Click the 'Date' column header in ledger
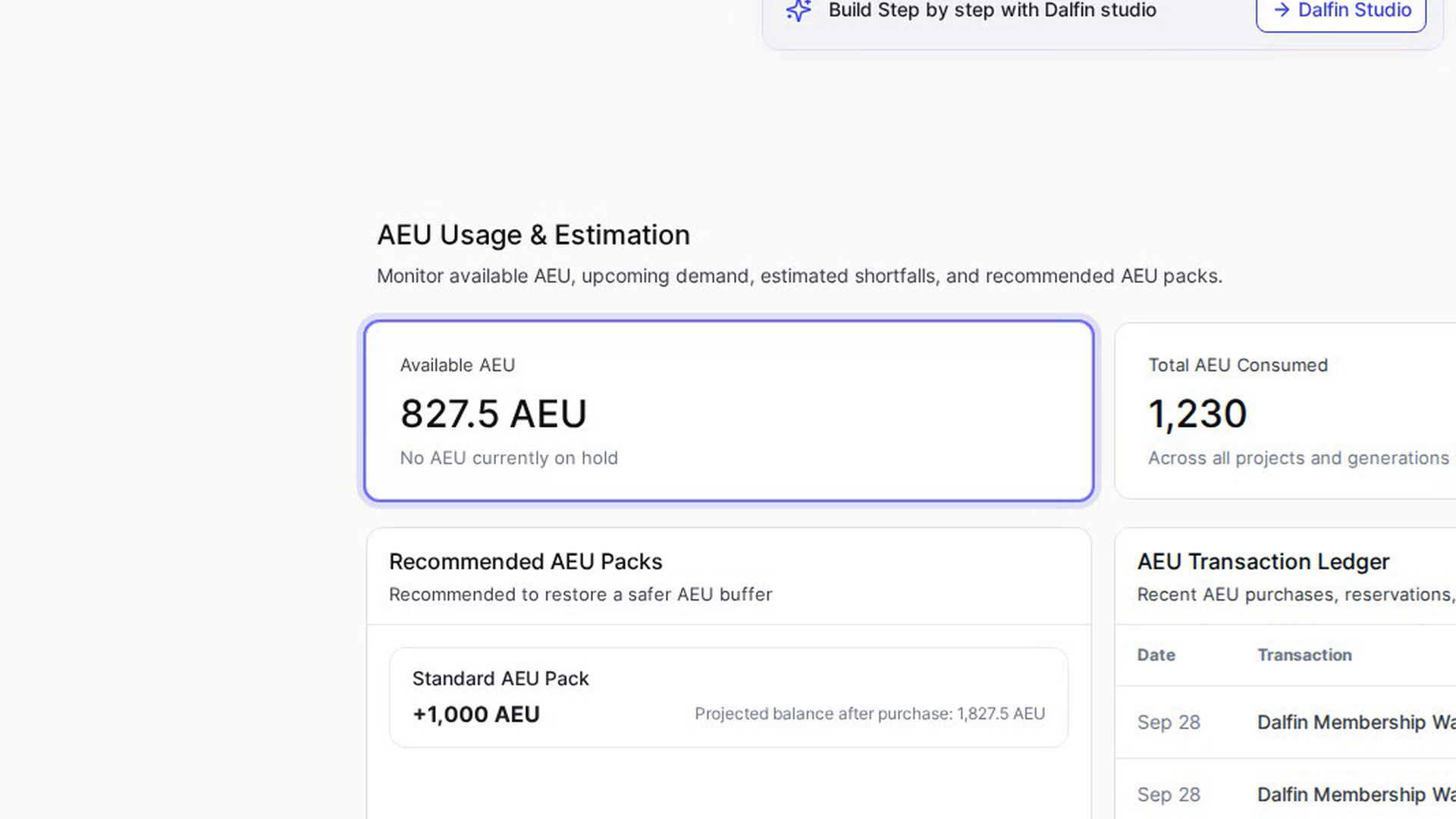The image size is (1456, 819). click(x=1156, y=655)
